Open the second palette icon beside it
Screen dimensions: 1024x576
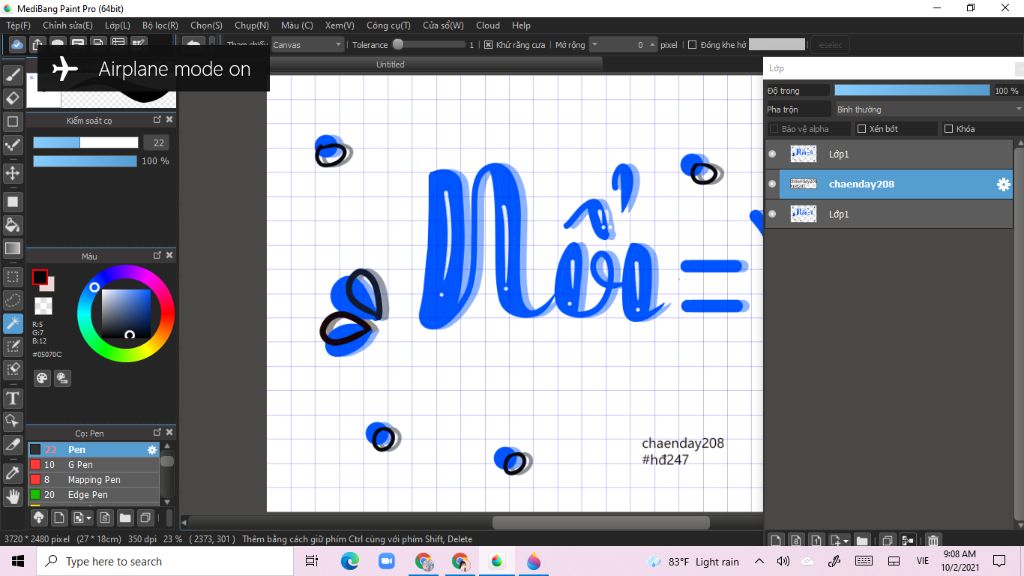click(x=62, y=377)
